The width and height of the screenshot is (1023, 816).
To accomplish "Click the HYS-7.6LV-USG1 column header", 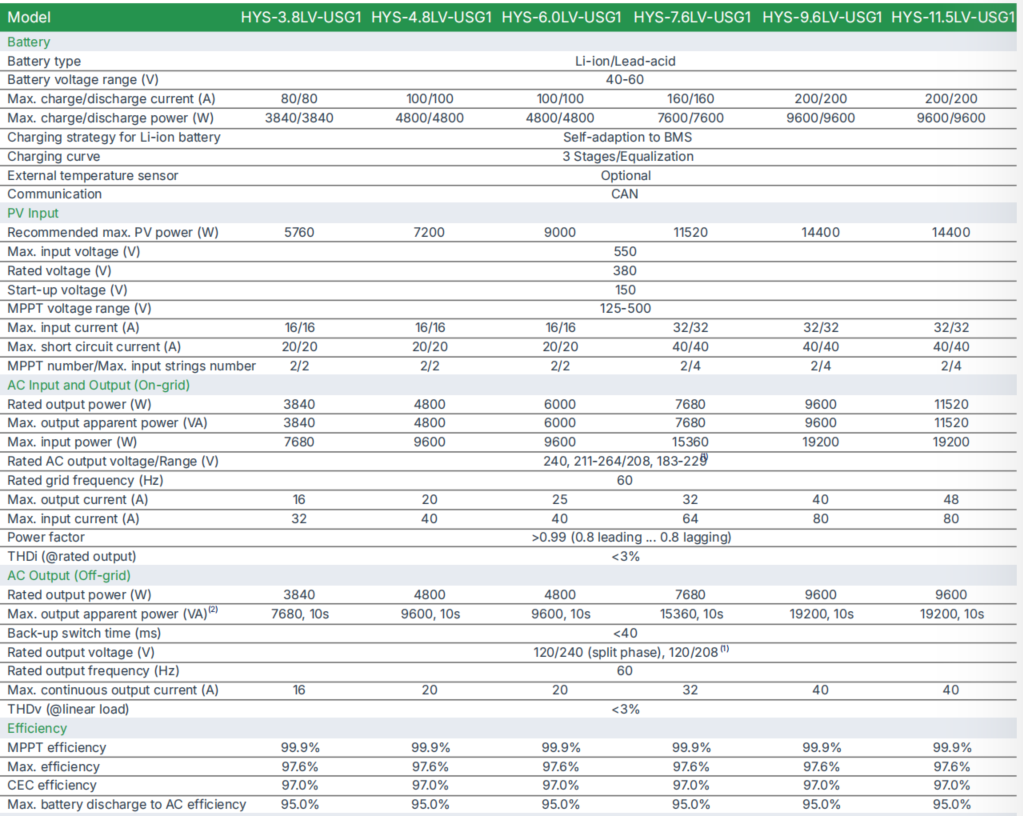I will coord(691,17).
